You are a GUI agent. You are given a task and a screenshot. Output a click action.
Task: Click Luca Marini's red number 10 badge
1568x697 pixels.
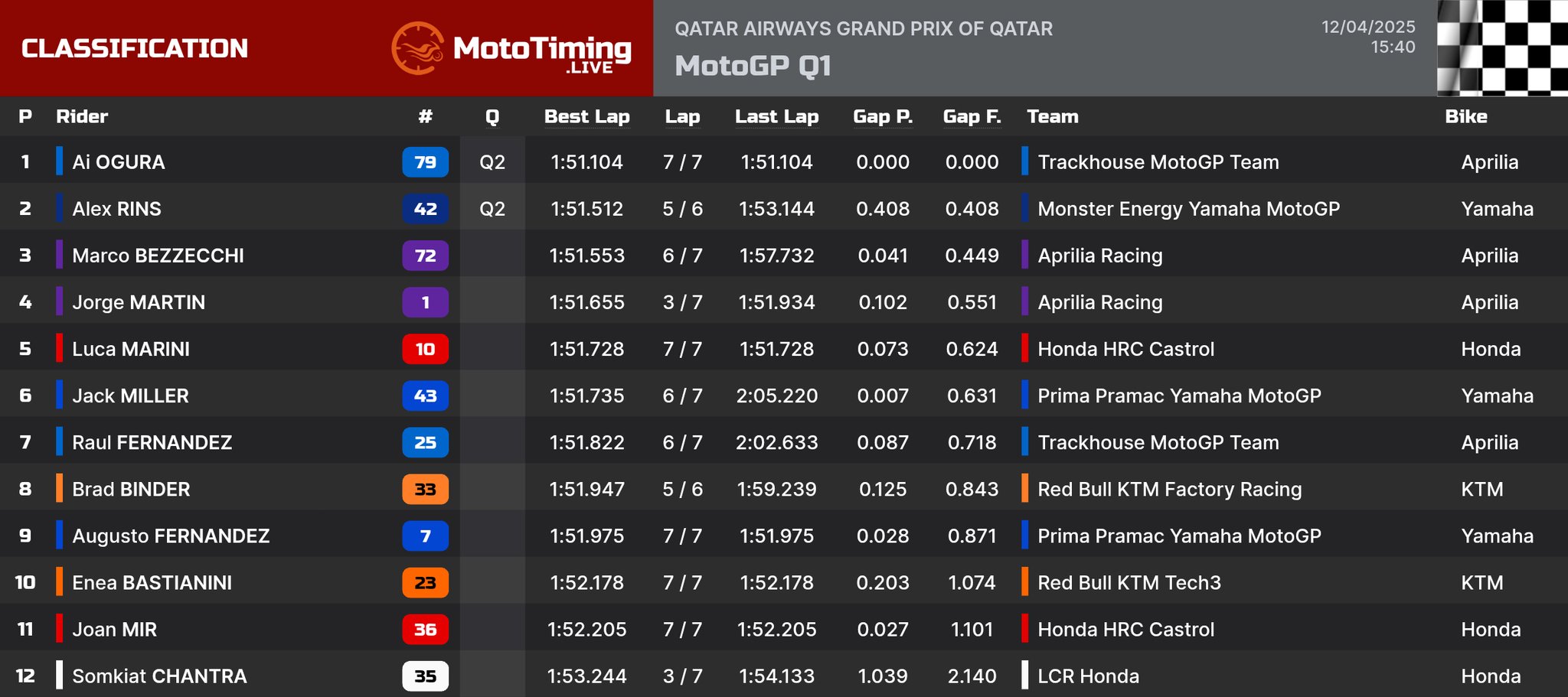tap(425, 349)
